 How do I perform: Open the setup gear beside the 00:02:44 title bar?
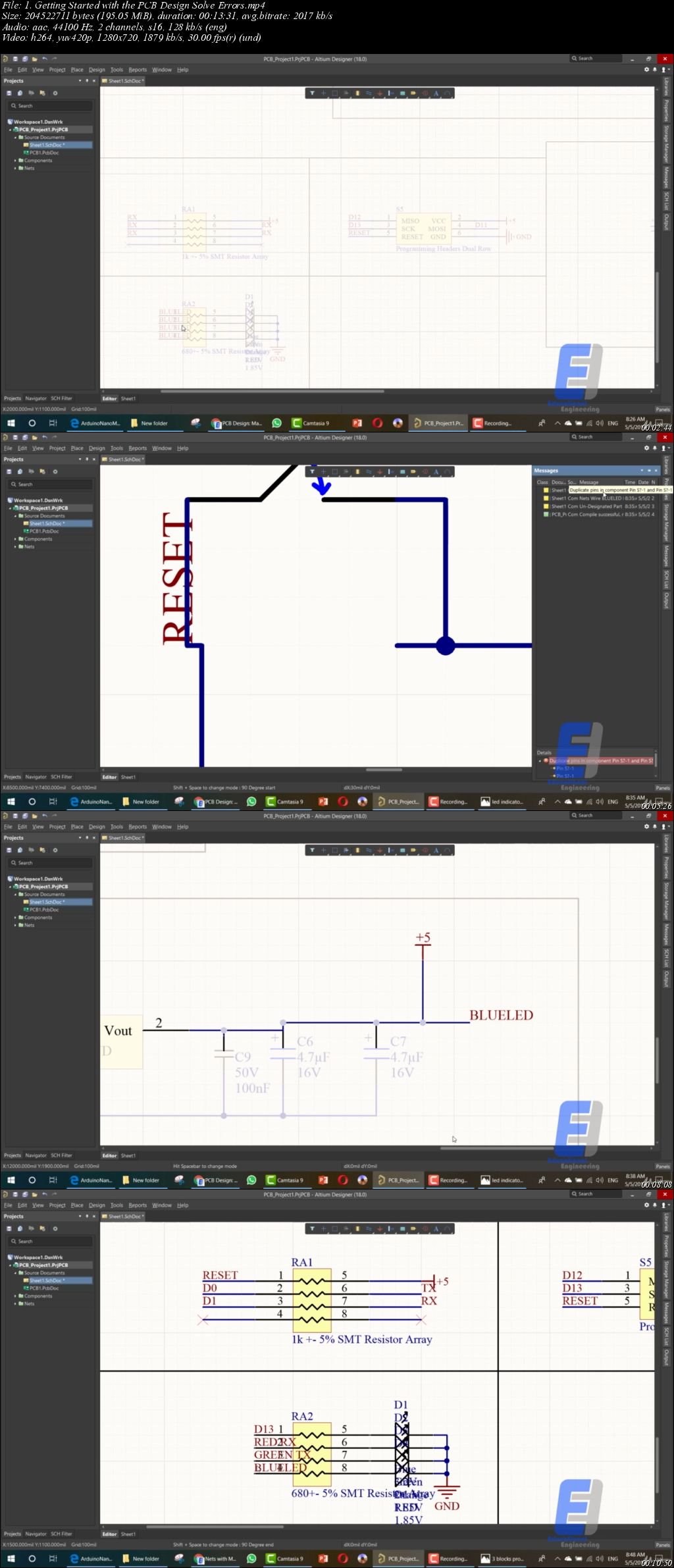click(646, 70)
